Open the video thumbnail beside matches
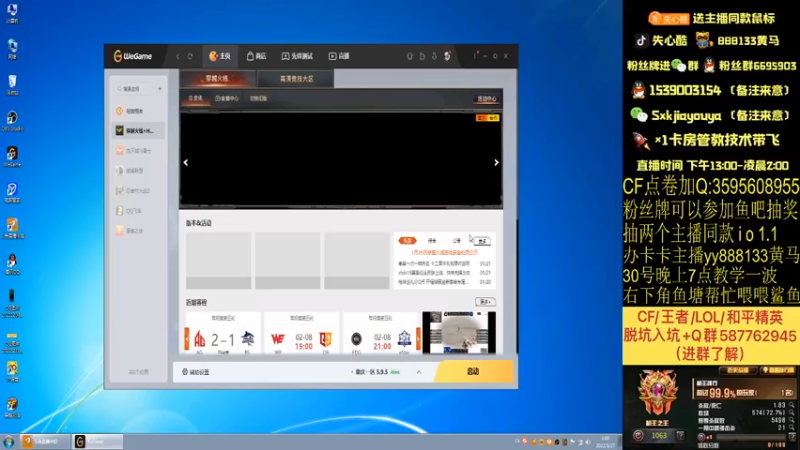Screen dimensions: 800x450 (x=459, y=333)
